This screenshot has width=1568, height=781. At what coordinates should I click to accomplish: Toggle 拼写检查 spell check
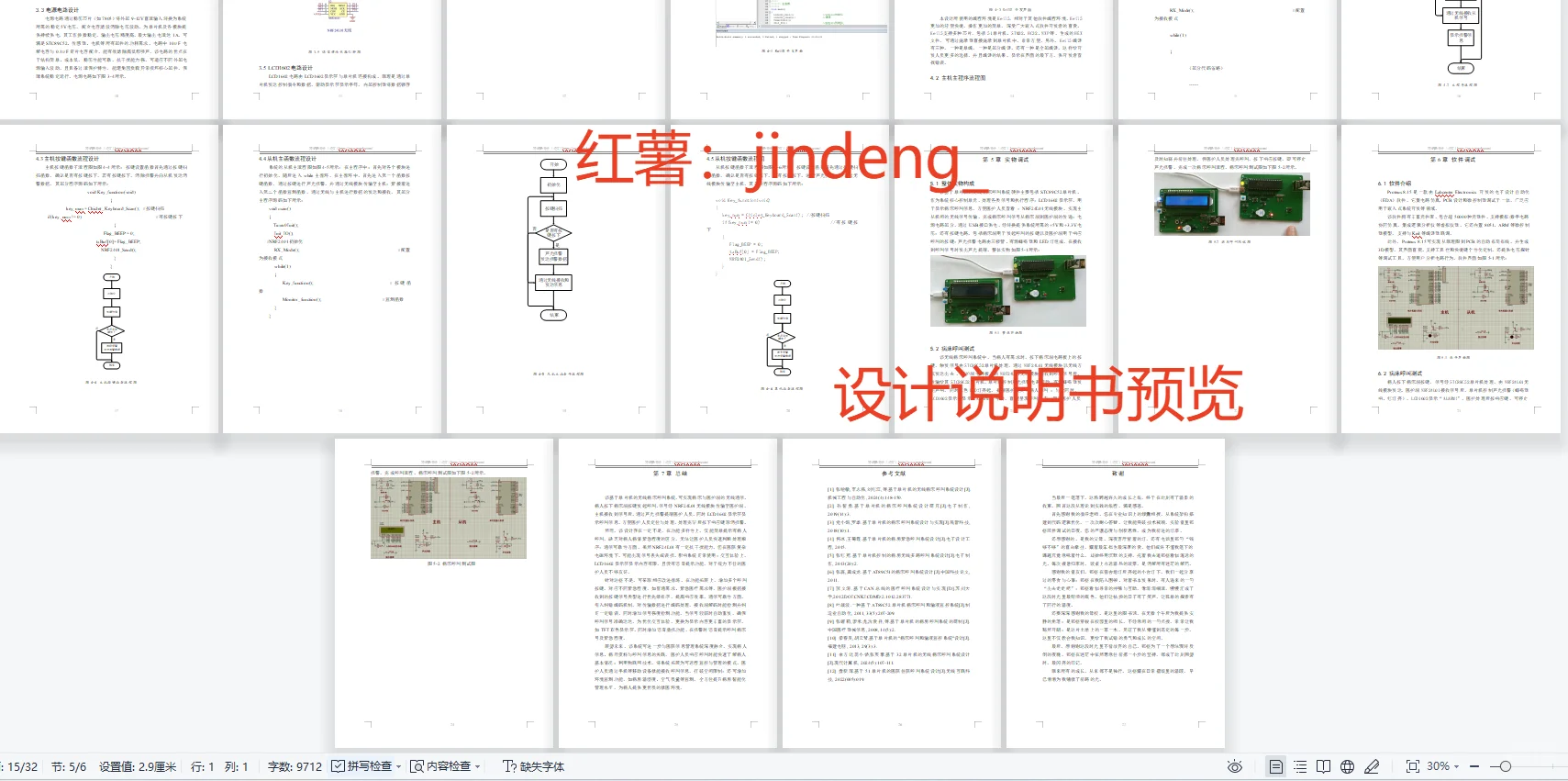361,766
